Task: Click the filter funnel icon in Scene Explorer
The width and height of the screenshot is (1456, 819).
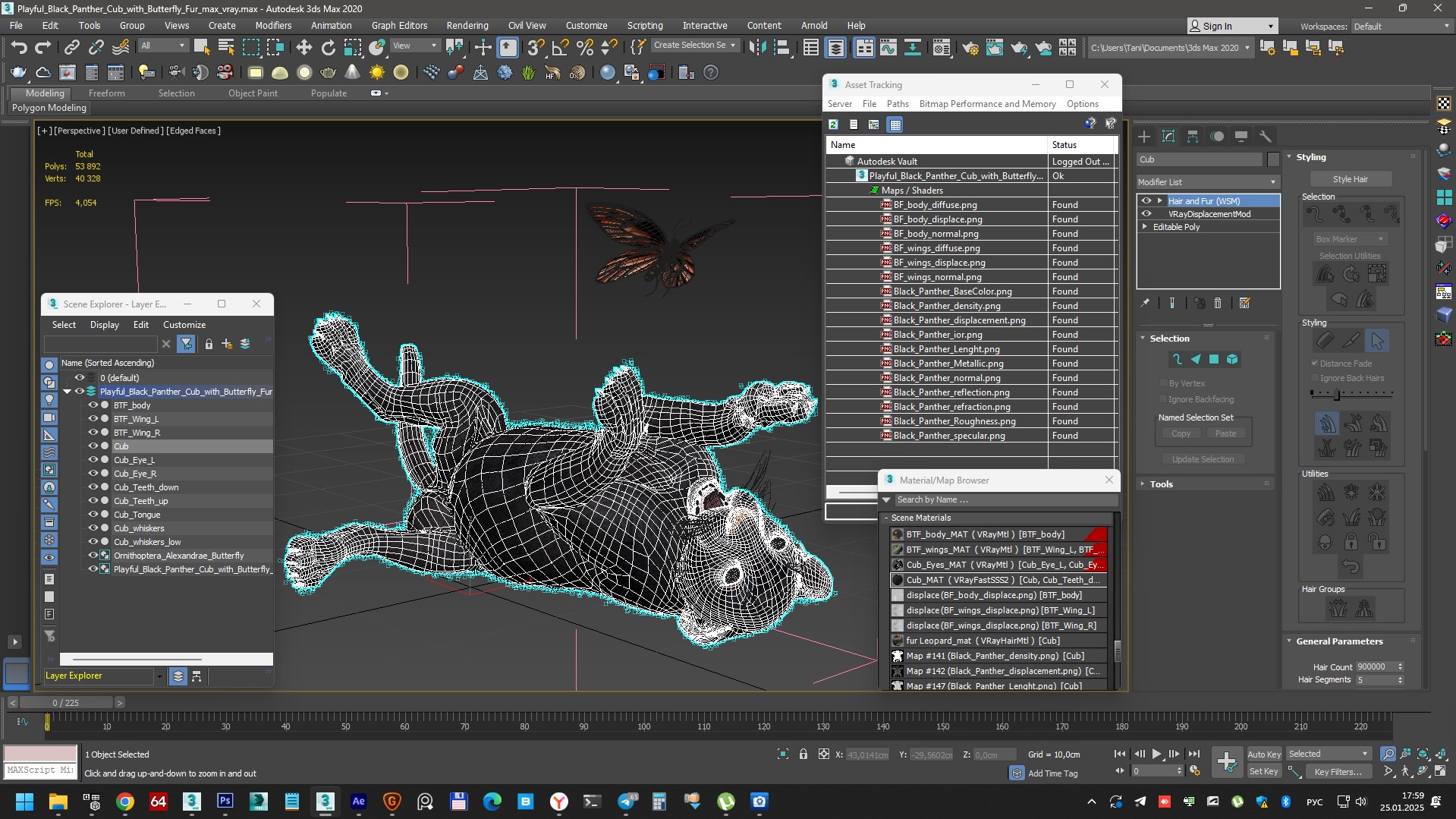Action: (x=186, y=344)
